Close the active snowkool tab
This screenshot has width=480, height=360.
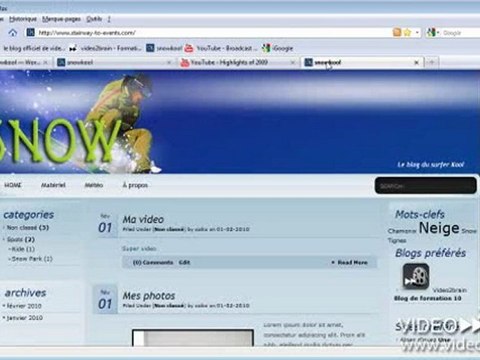tap(416, 62)
